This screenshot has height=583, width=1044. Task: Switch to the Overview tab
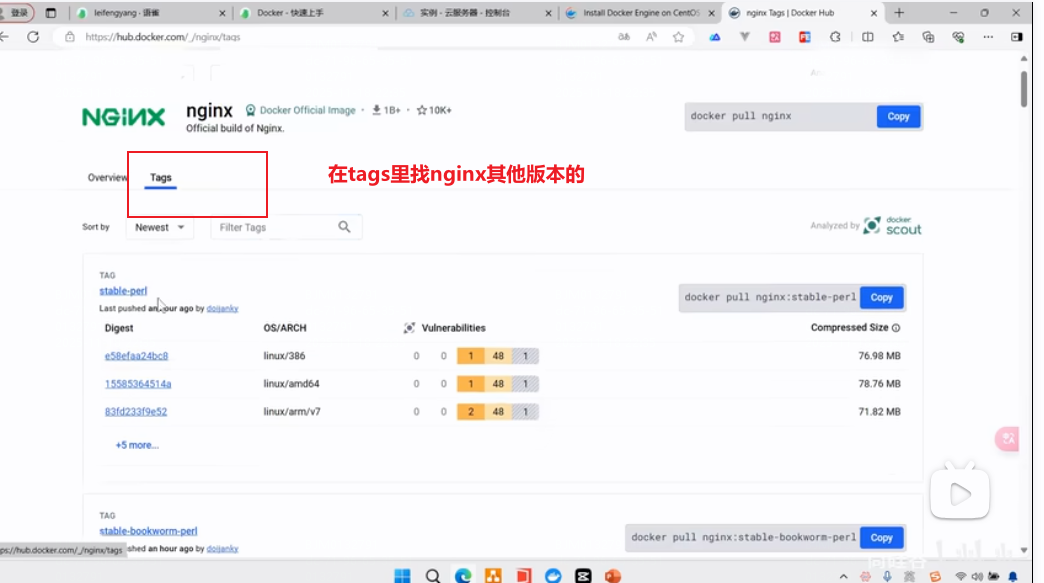107,178
